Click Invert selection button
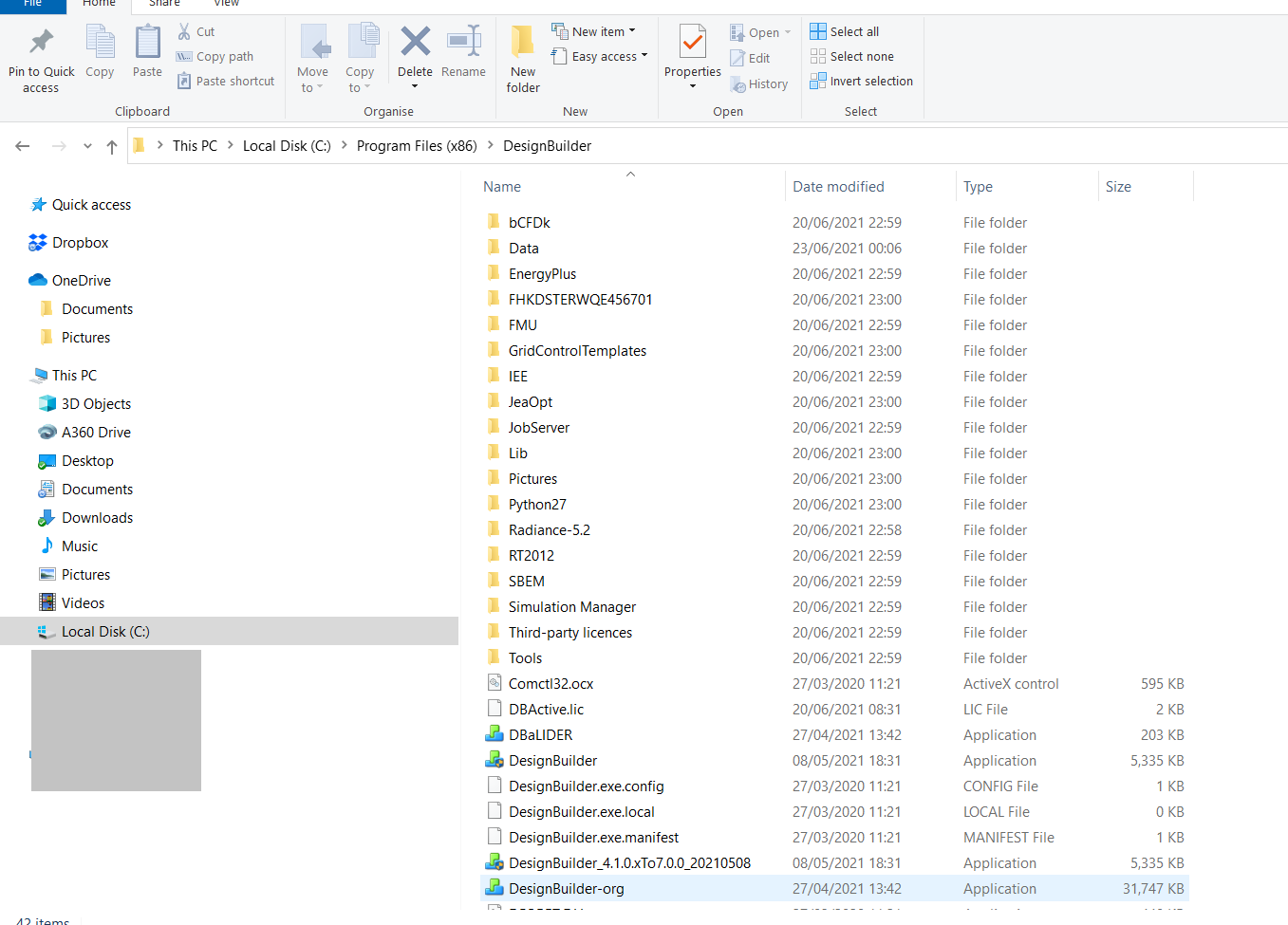The width and height of the screenshot is (1288, 925). [x=862, y=82]
